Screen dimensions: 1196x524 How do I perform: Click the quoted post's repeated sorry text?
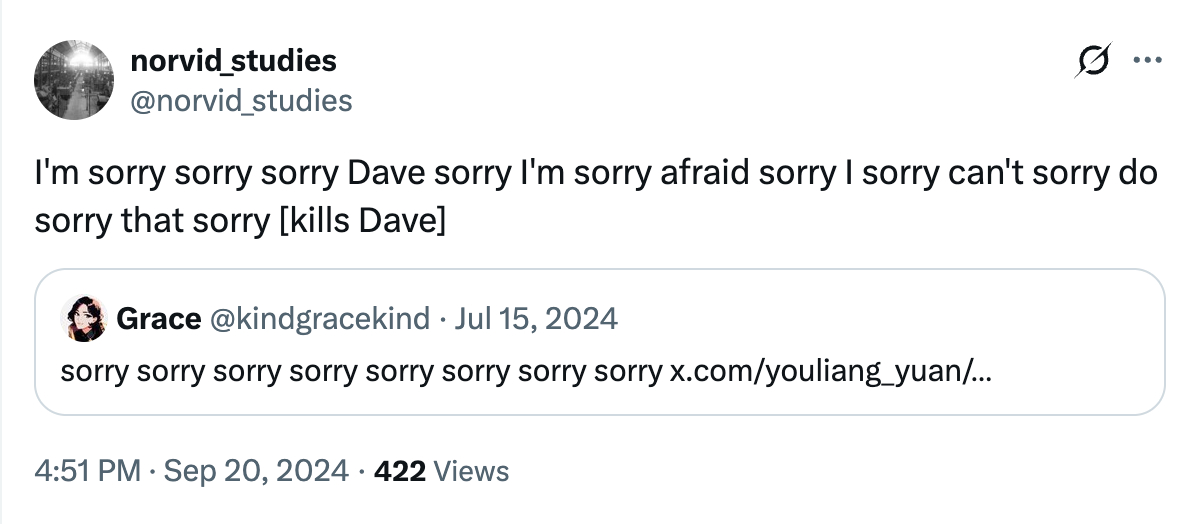[360, 371]
